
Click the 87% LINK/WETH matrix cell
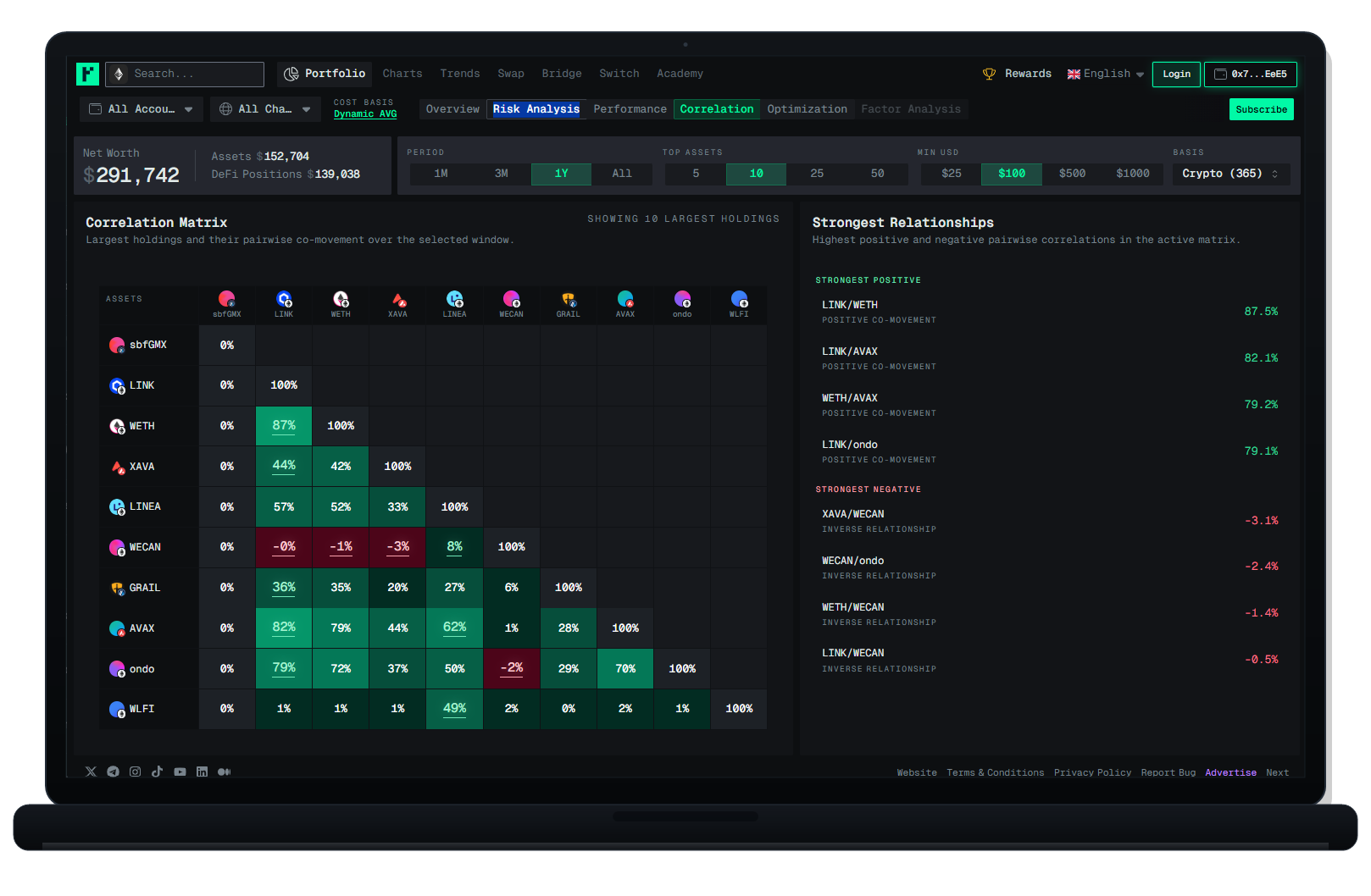[x=284, y=426]
